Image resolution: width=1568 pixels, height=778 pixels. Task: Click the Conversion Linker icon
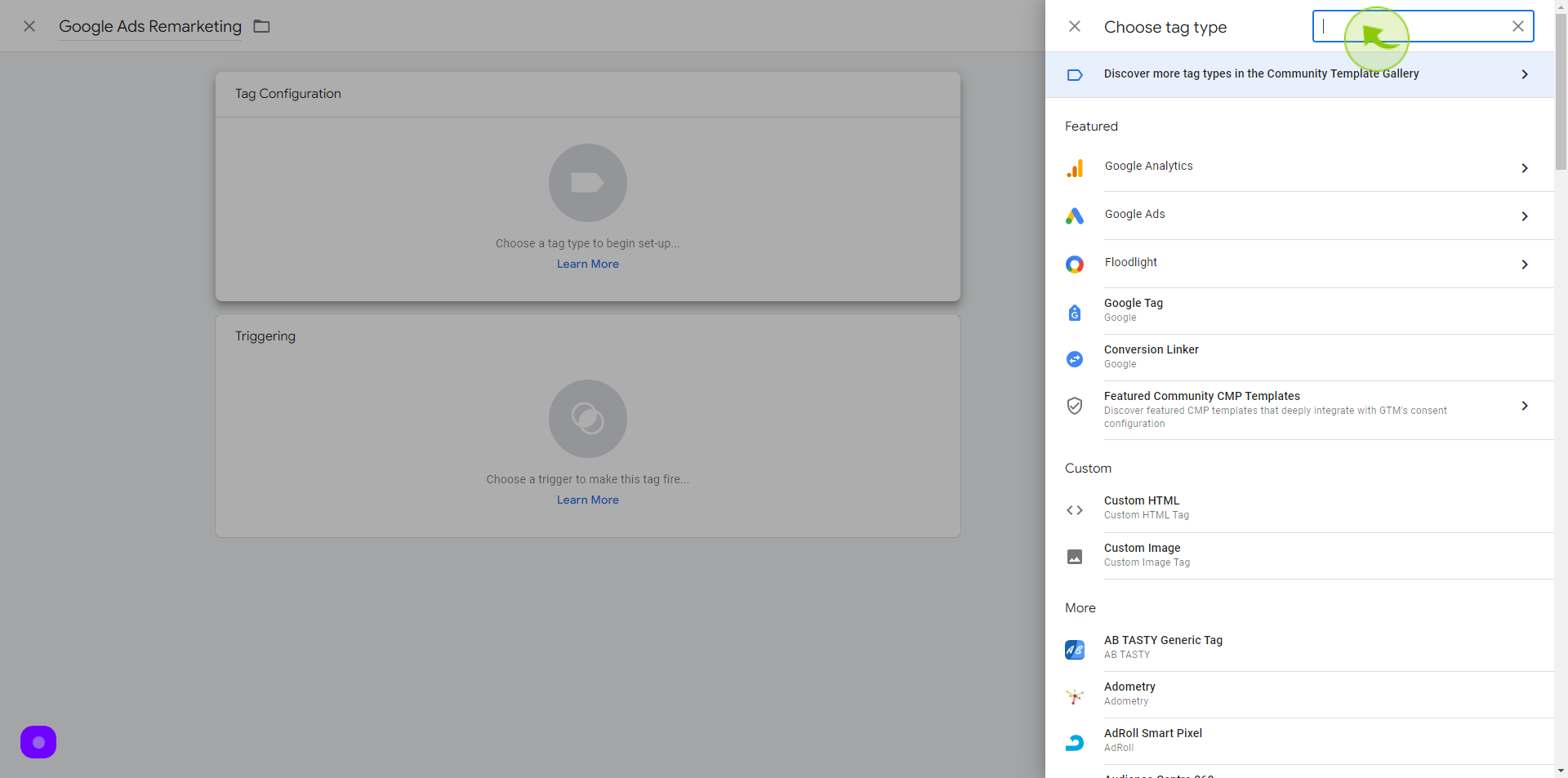[1075, 359]
